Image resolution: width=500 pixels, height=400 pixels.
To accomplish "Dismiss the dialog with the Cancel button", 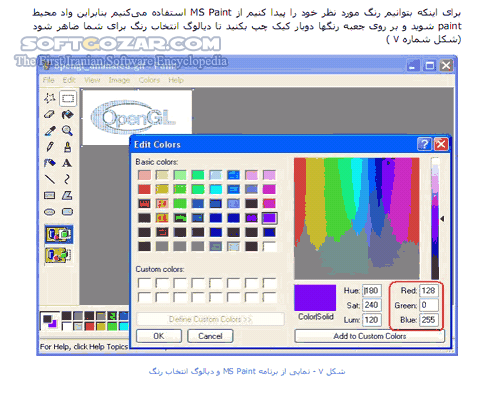I will pos(210,336).
